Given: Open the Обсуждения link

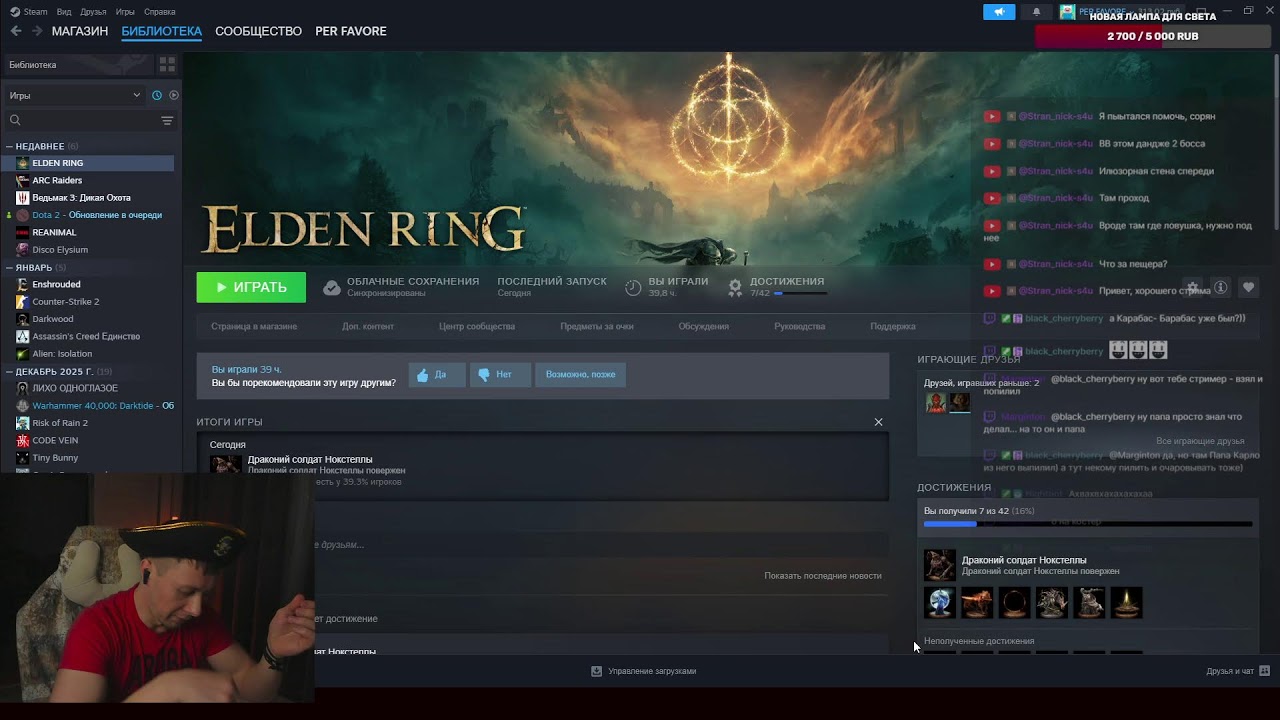Looking at the screenshot, I should pyautogui.click(x=704, y=326).
